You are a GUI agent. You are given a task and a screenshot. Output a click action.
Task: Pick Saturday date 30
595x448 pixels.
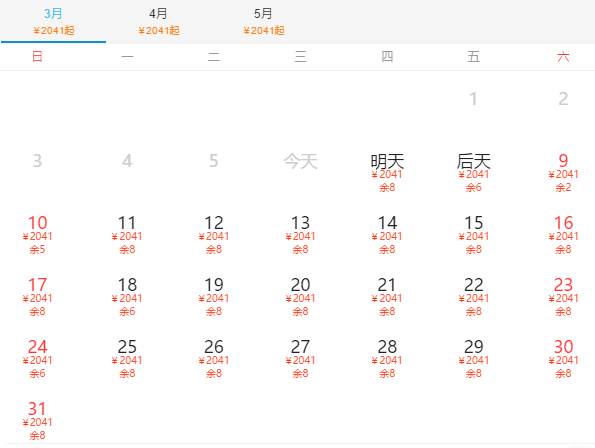563,358
